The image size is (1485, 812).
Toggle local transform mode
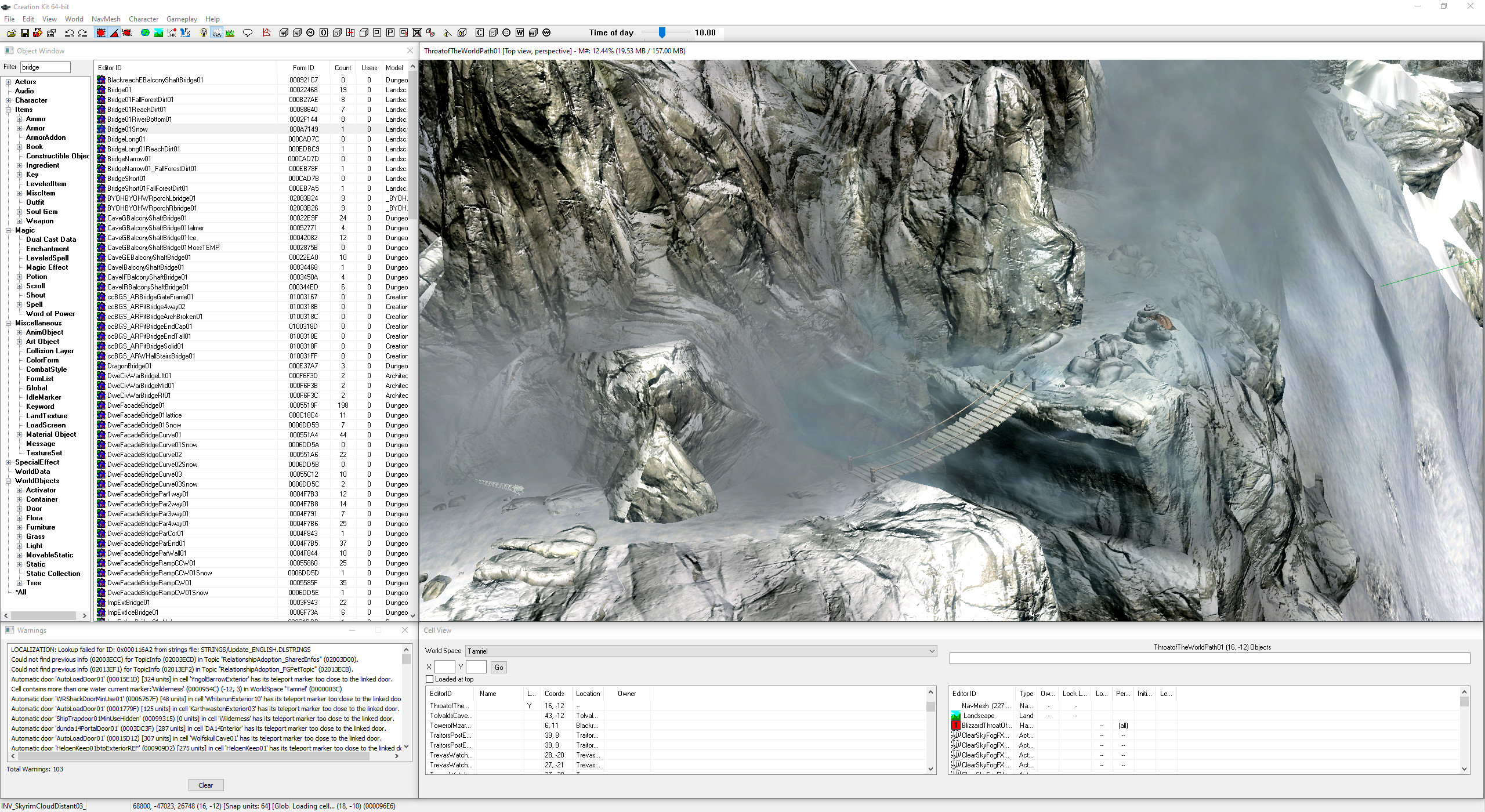pos(127,33)
